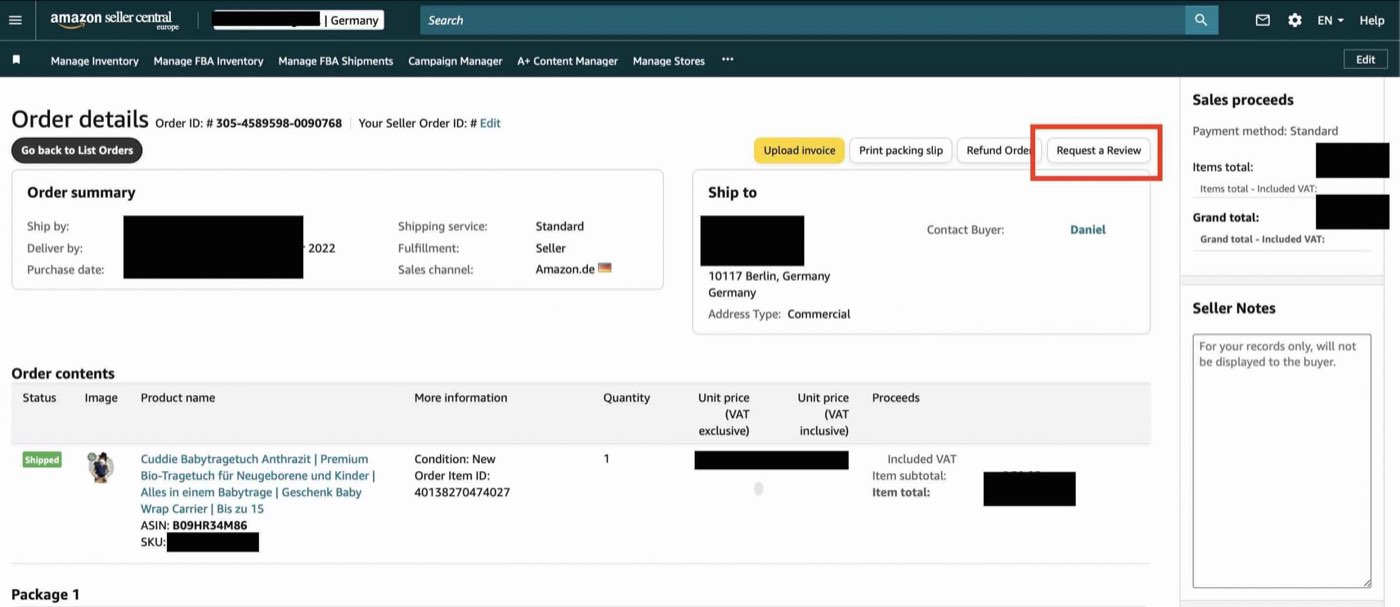Click inside the Seller Notes text area
The height and width of the screenshot is (607, 1400).
click(1282, 461)
